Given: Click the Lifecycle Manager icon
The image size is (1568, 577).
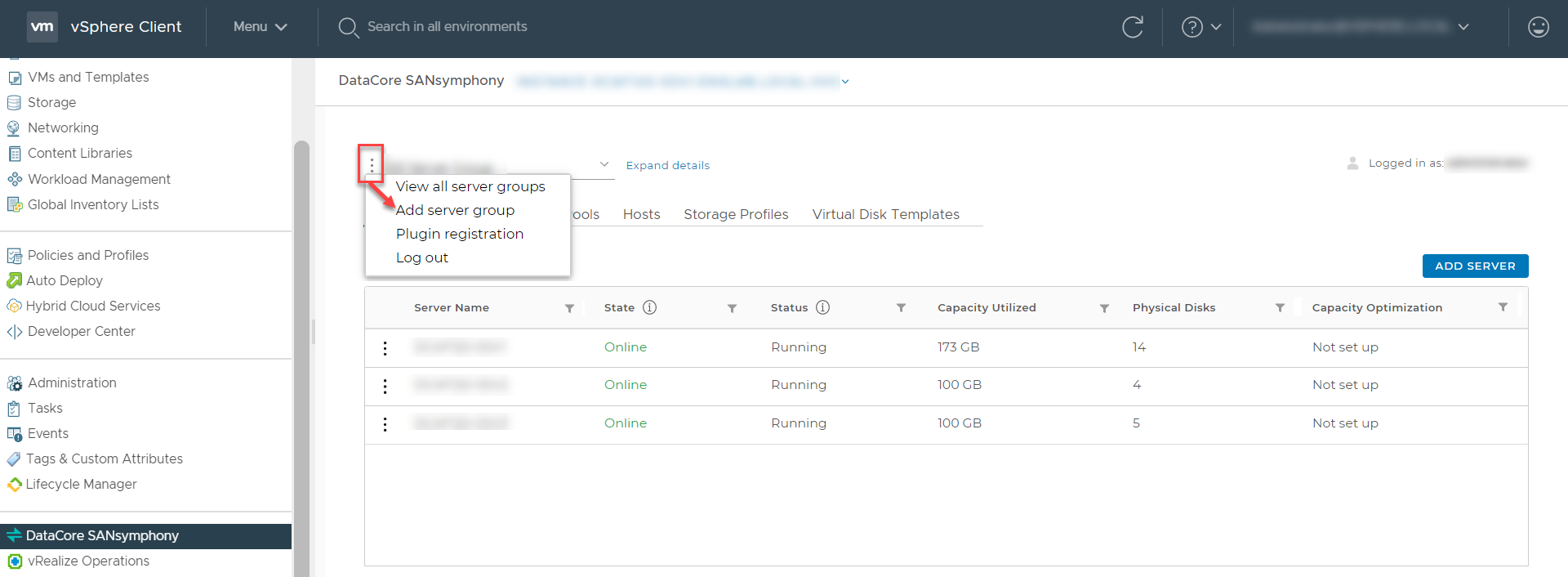Looking at the screenshot, I should [x=14, y=484].
